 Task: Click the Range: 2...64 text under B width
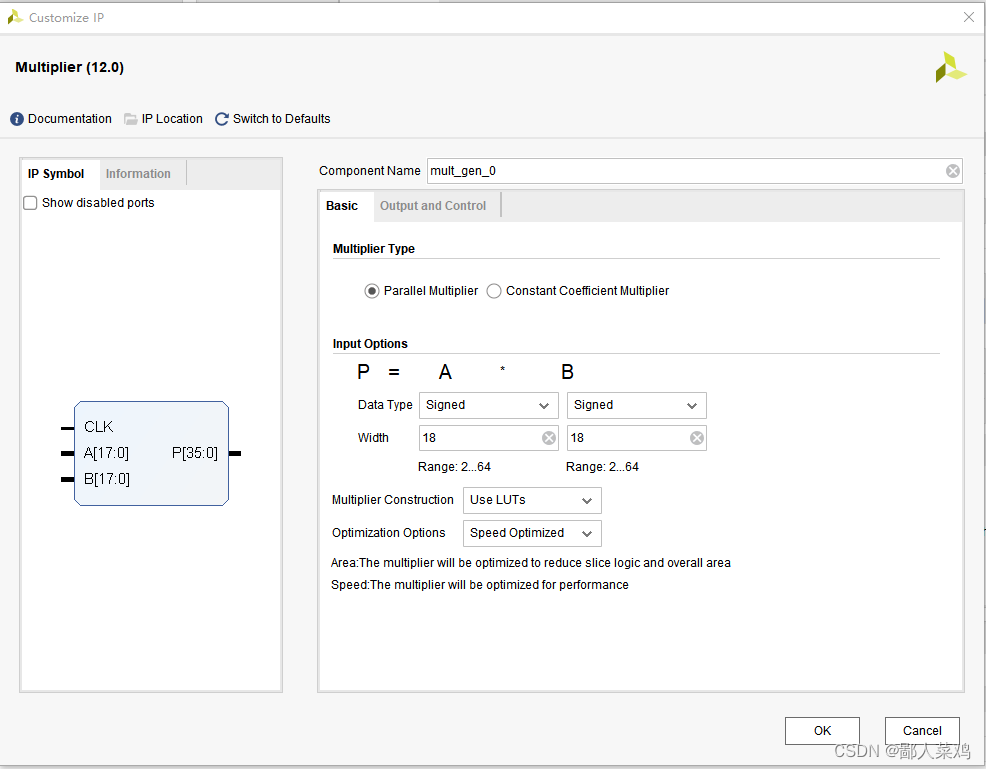(x=602, y=467)
